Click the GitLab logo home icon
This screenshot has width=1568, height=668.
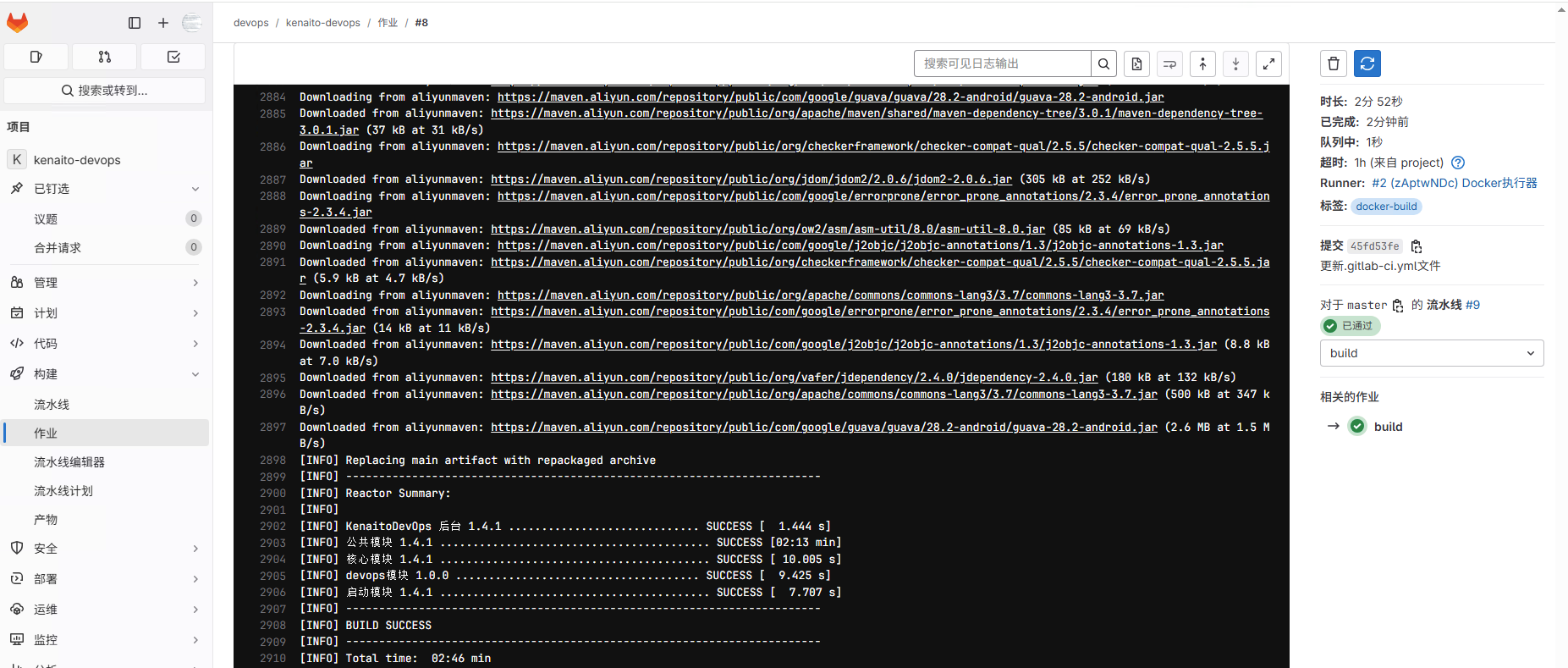pyautogui.click(x=18, y=23)
